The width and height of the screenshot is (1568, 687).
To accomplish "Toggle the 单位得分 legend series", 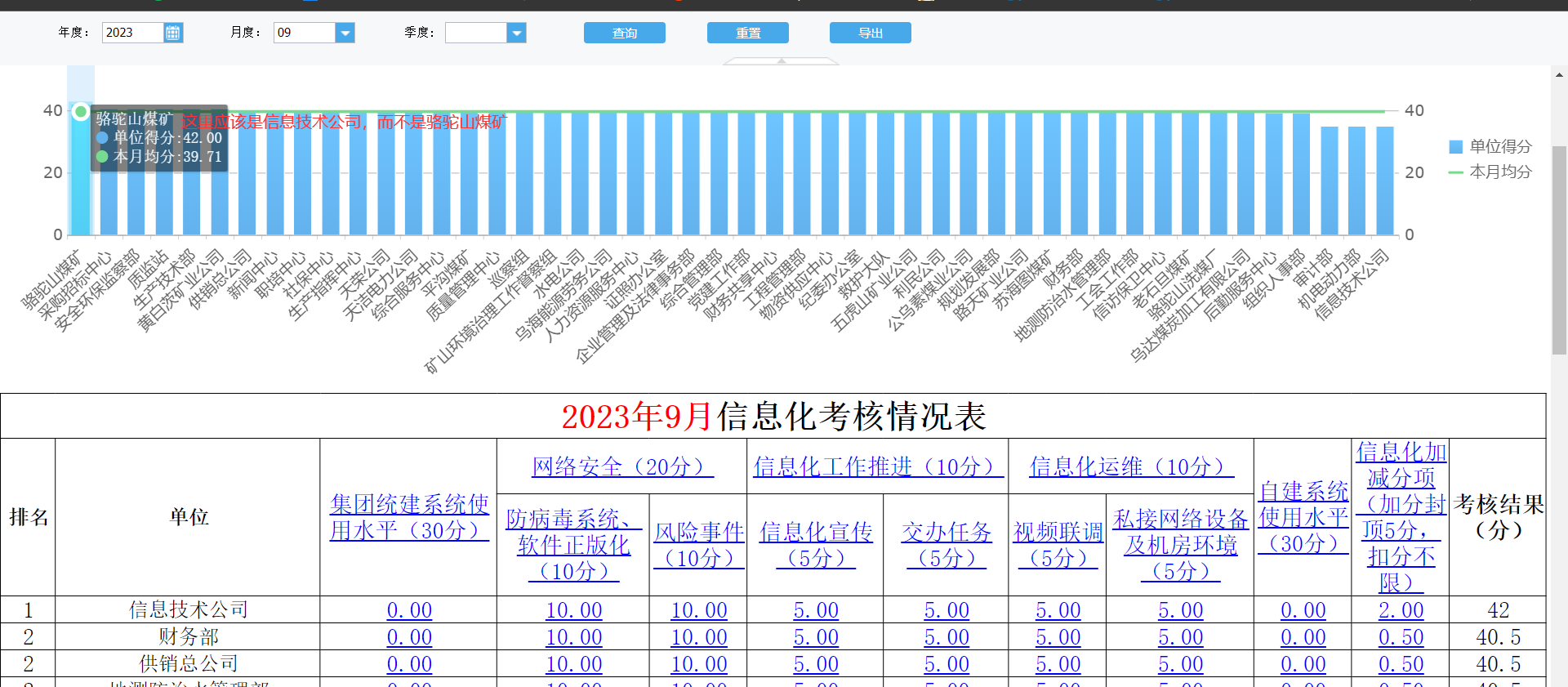I will coord(1490,147).
